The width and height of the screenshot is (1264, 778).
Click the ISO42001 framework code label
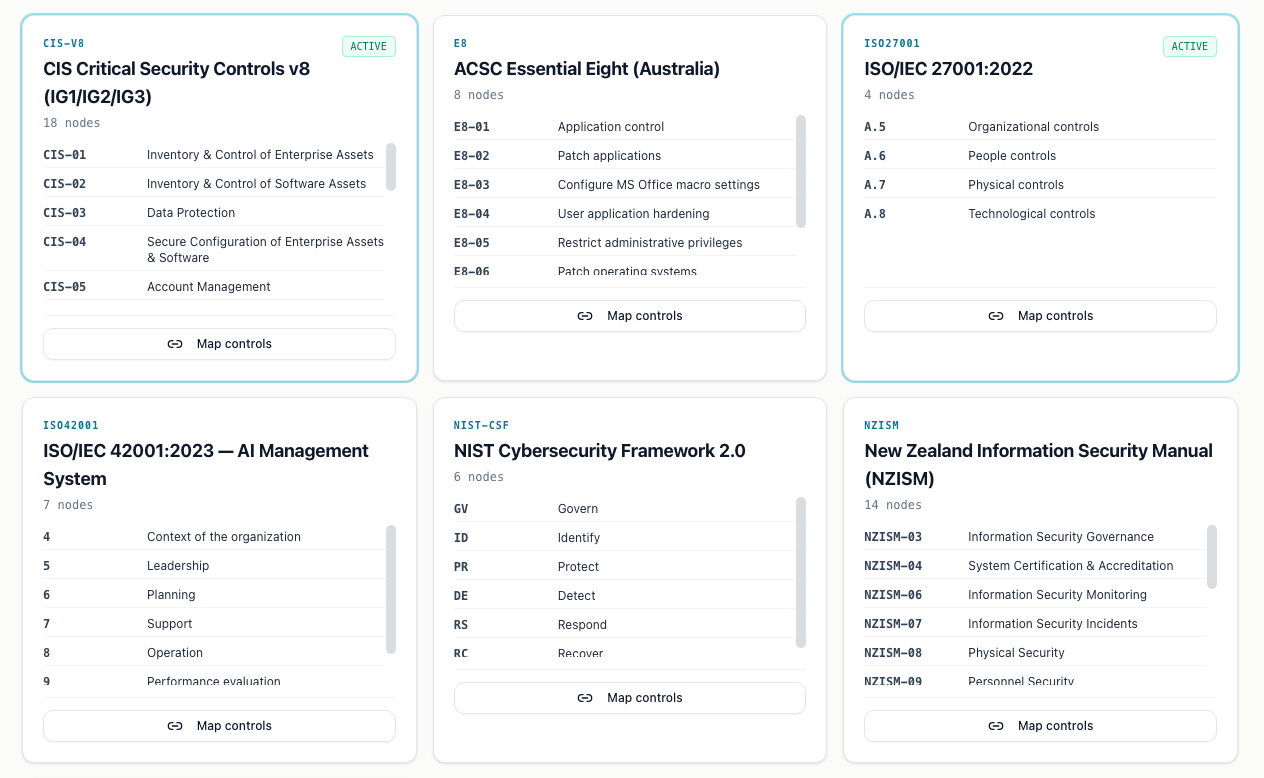(x=71, y=426)
